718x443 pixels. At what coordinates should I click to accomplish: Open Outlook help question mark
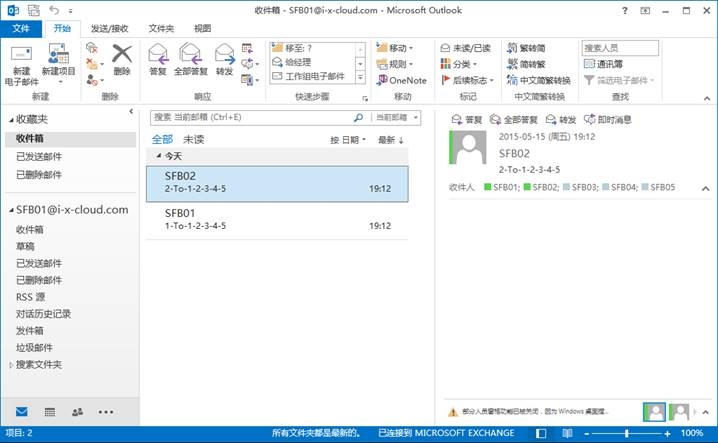click(x=625, y=10)
